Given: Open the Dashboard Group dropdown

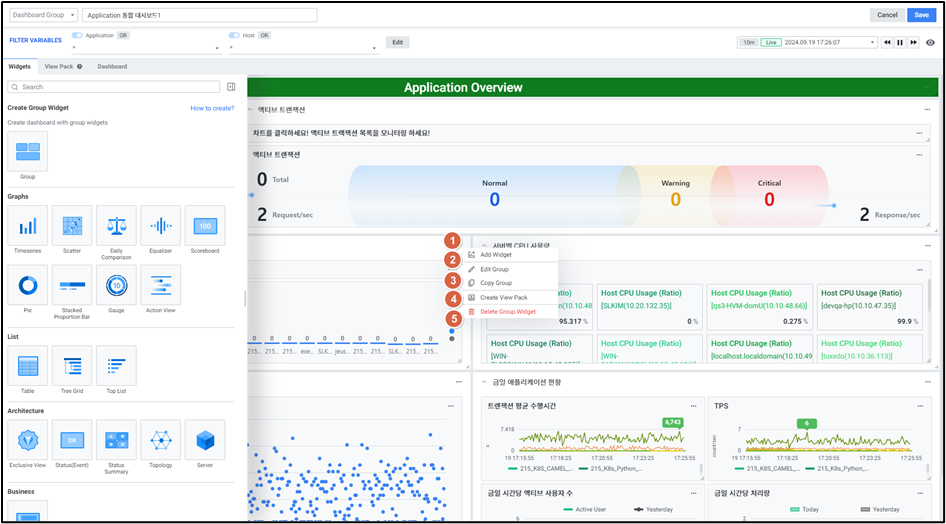Looking at the screenshot, I should [x=42, y=15].
